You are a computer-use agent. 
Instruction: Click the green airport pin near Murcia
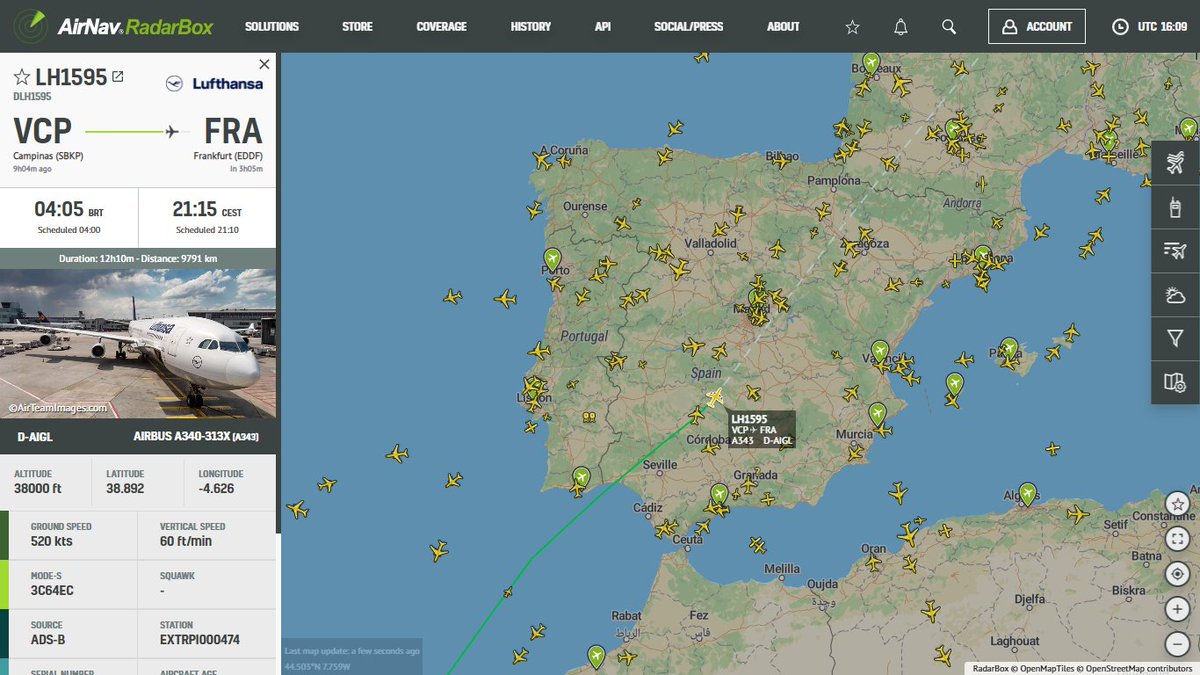(x=877, y=413)
